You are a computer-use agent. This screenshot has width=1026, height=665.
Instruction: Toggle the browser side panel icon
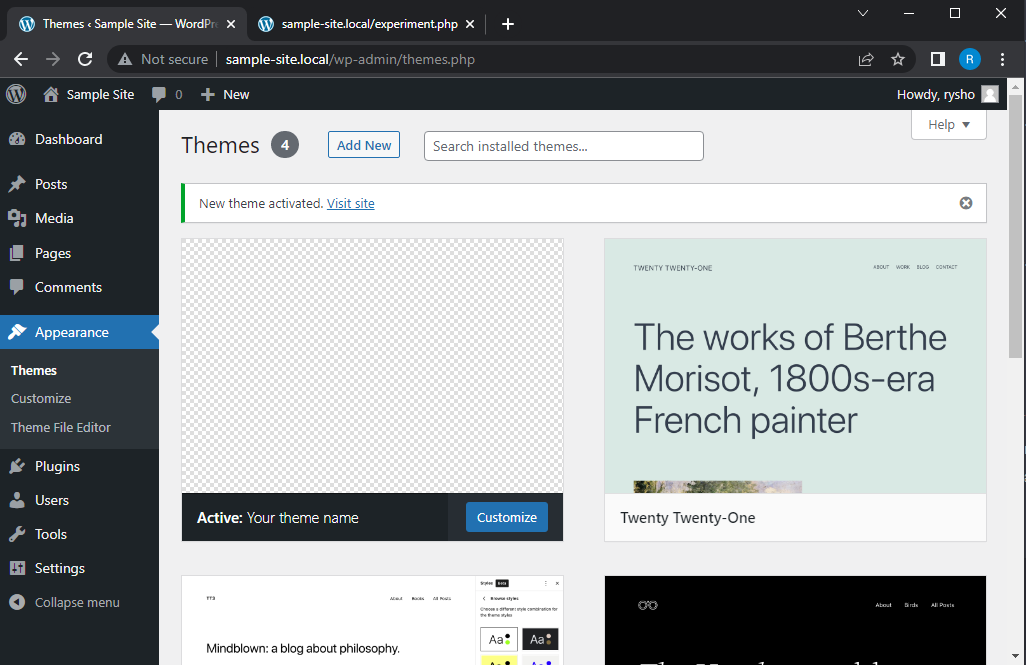pos(938,60)
